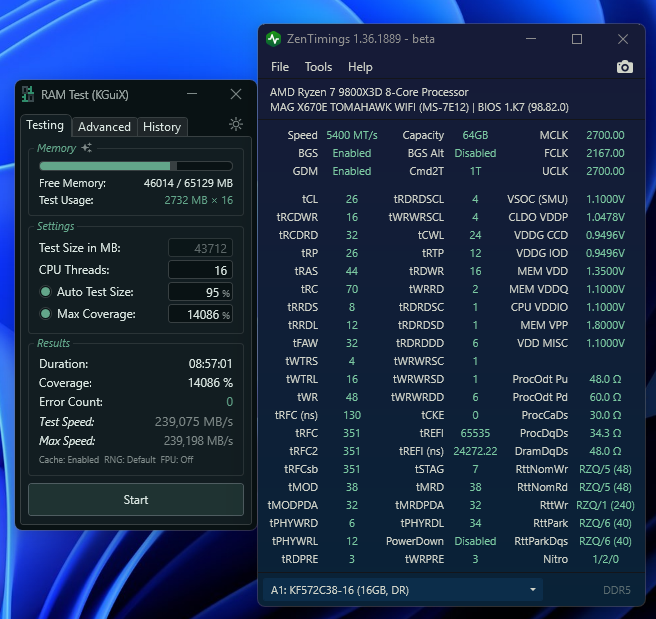Click the MEM VPP value 1.8000V
The image size is (656, 619).
[x=605, y=325]
